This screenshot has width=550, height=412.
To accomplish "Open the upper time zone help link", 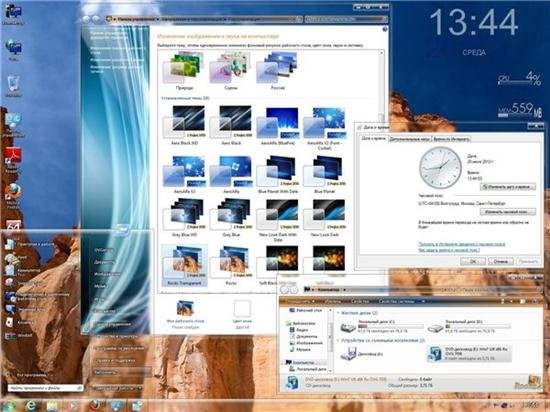I will pos(462,244).
